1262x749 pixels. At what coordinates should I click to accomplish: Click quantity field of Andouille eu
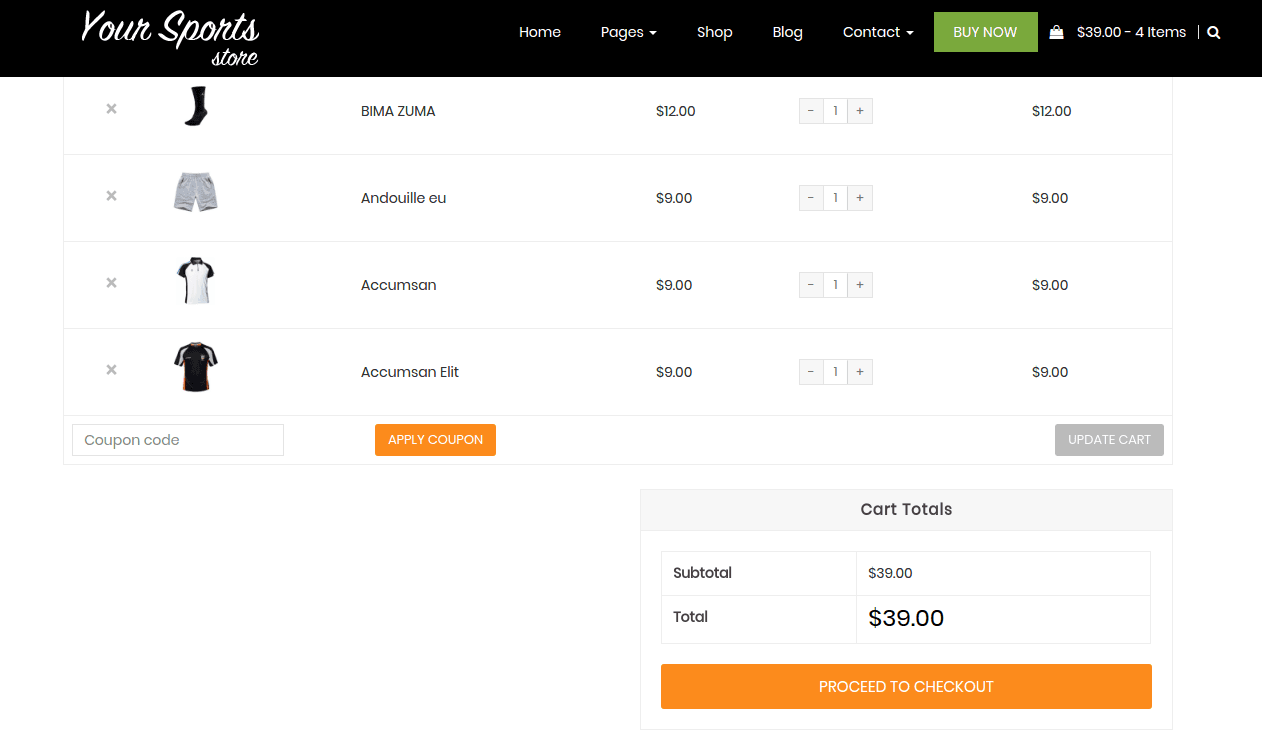(836, 198)
